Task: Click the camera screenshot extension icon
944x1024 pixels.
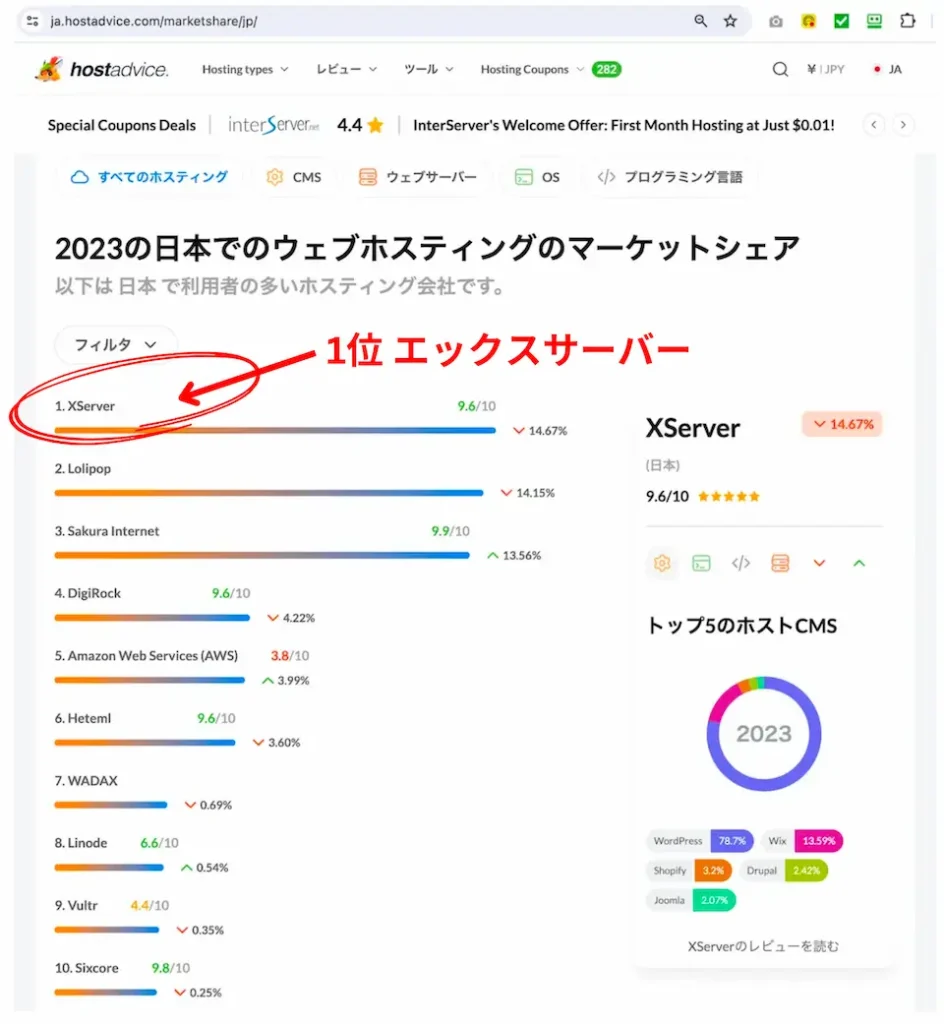Action: point(776,22)
